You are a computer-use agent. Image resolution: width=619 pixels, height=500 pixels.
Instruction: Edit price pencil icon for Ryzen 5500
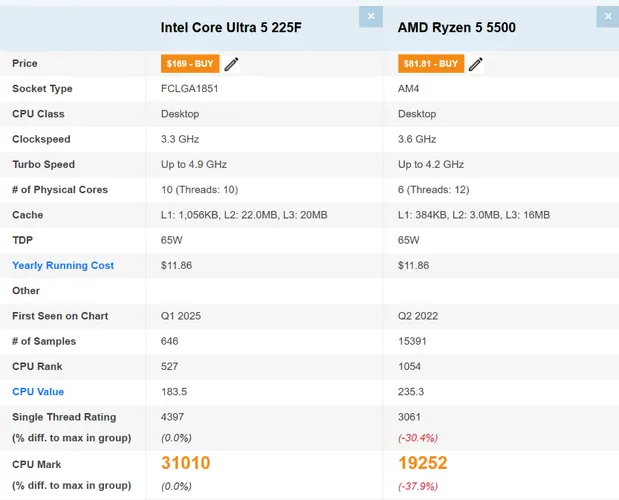click(x=476, y=64)
